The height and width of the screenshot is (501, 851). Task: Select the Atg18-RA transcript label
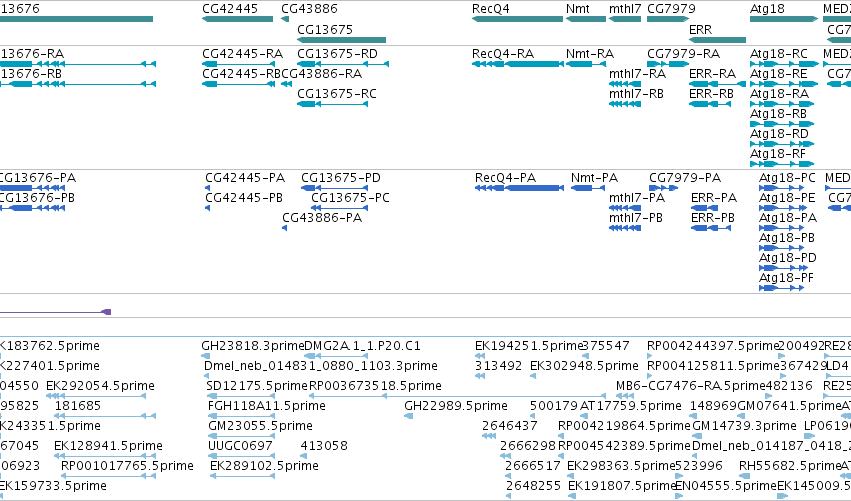point(779,94)
